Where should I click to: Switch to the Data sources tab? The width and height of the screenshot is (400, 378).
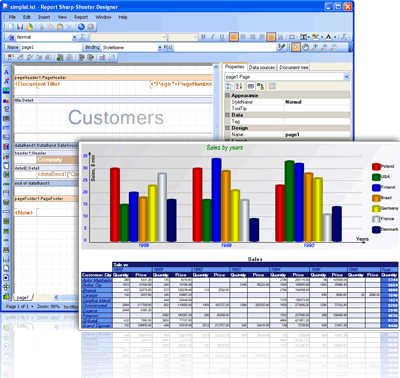coord(262,67)
